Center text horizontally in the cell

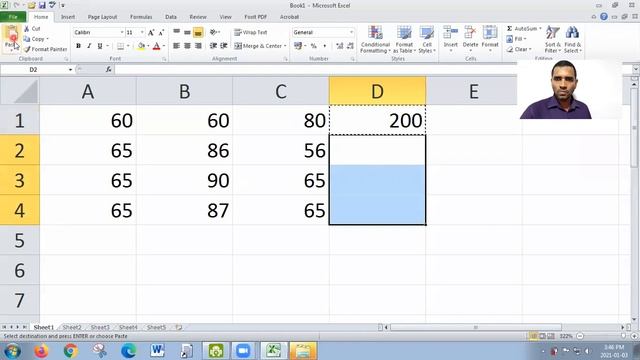(x=187, y=46)
